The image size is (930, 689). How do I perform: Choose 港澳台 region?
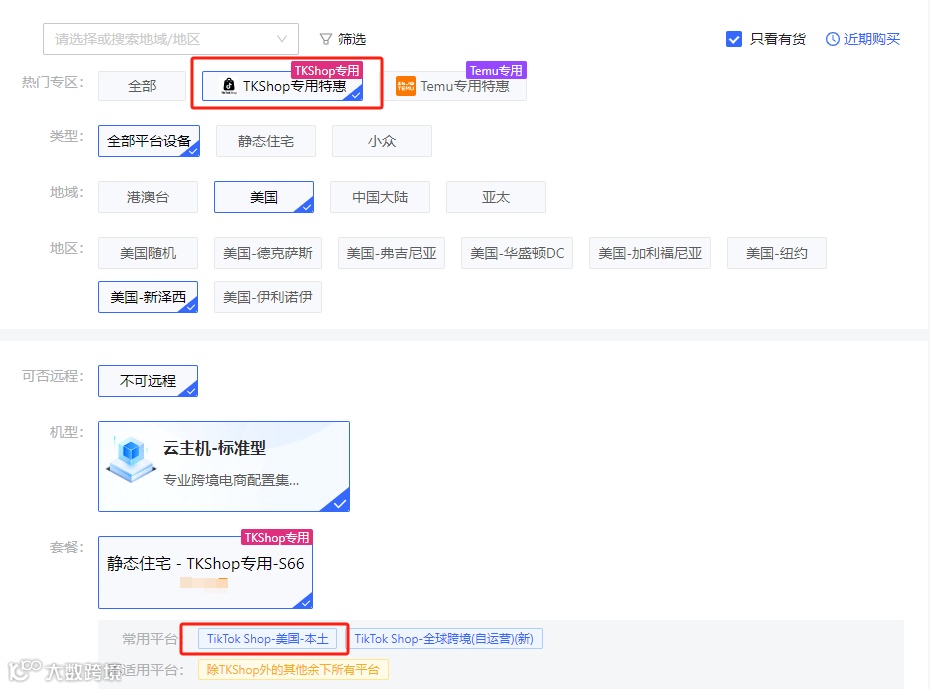point(148,197)
